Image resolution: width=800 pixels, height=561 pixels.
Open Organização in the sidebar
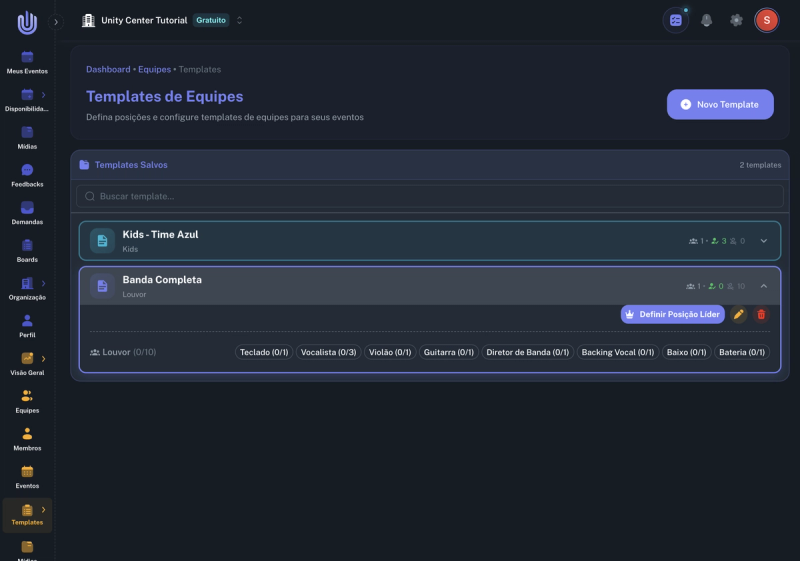click(x=27, y=289)
